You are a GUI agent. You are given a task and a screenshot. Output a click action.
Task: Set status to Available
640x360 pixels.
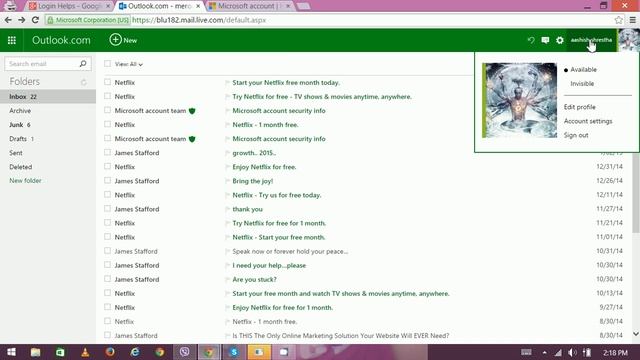pyautogui.click(x=583, y=70)
